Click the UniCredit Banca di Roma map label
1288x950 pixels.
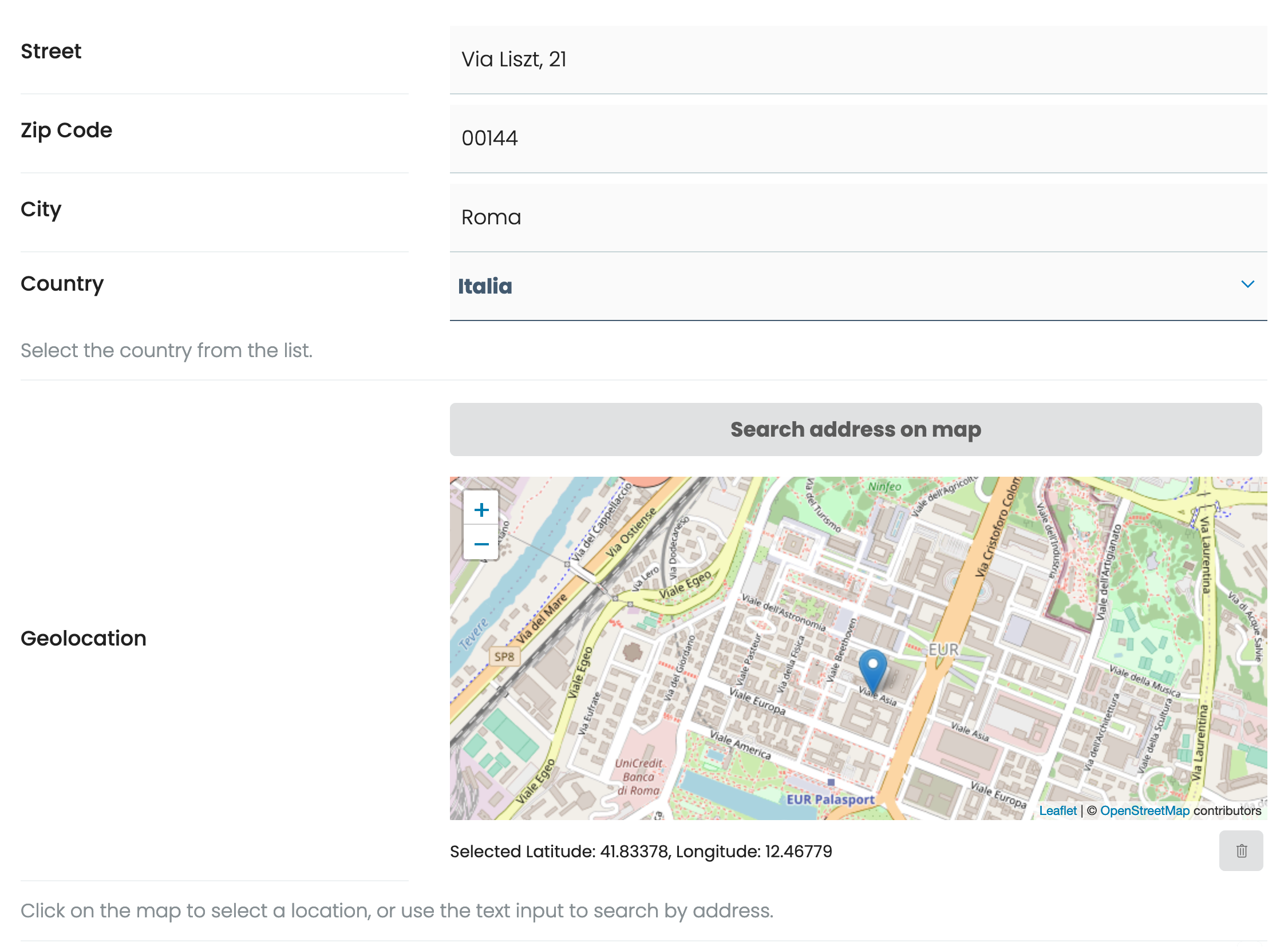(x=639, y=778)
